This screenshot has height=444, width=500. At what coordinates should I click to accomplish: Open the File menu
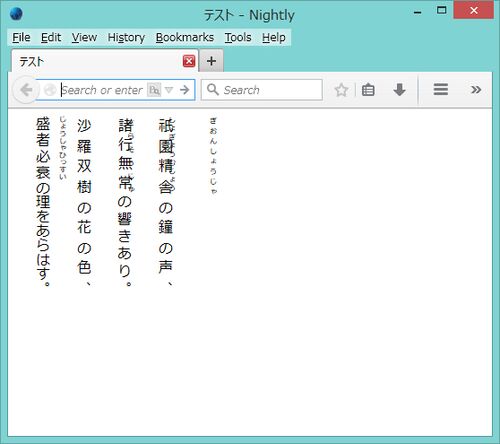coord(21,37)
